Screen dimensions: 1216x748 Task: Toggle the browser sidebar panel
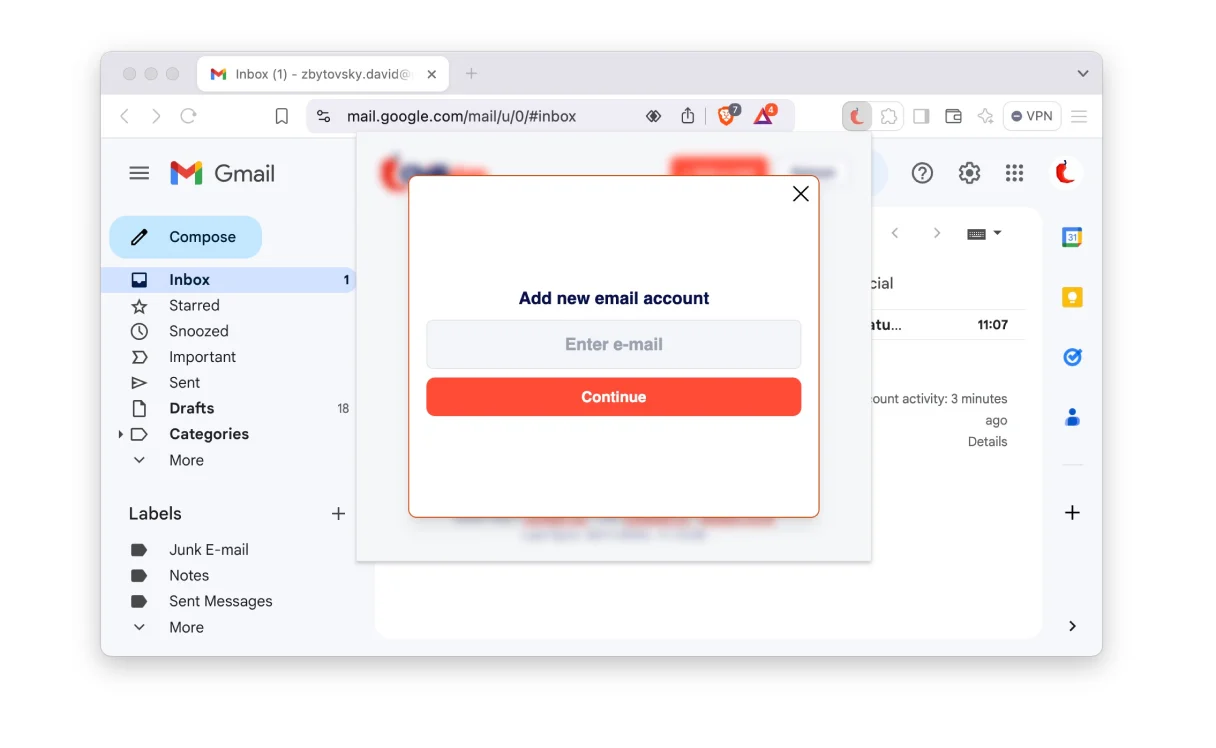point(921,116)
